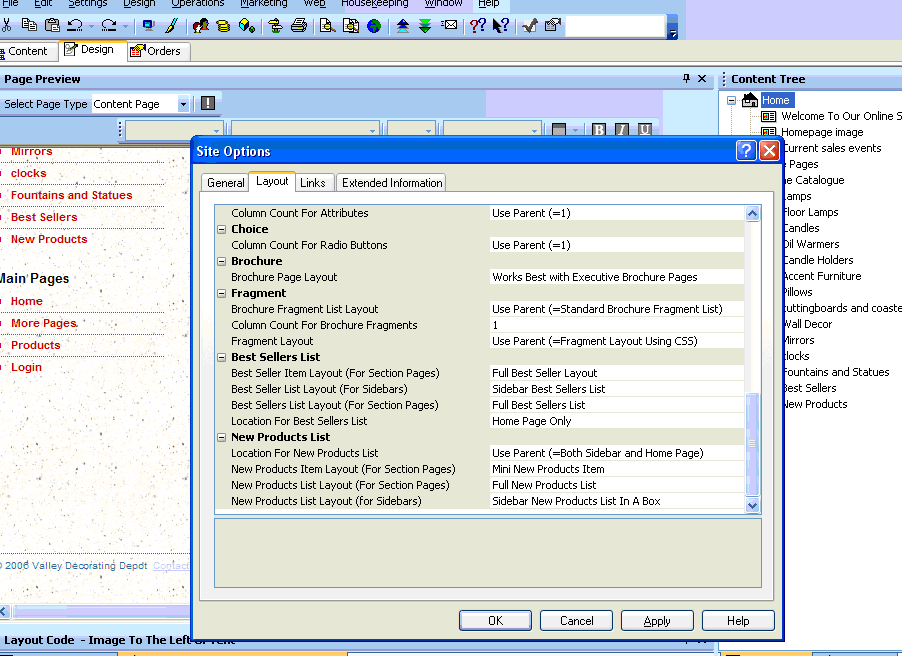Click the paintbrush design icon
Viewport: 902px width, 656px height.
point(171,26)
